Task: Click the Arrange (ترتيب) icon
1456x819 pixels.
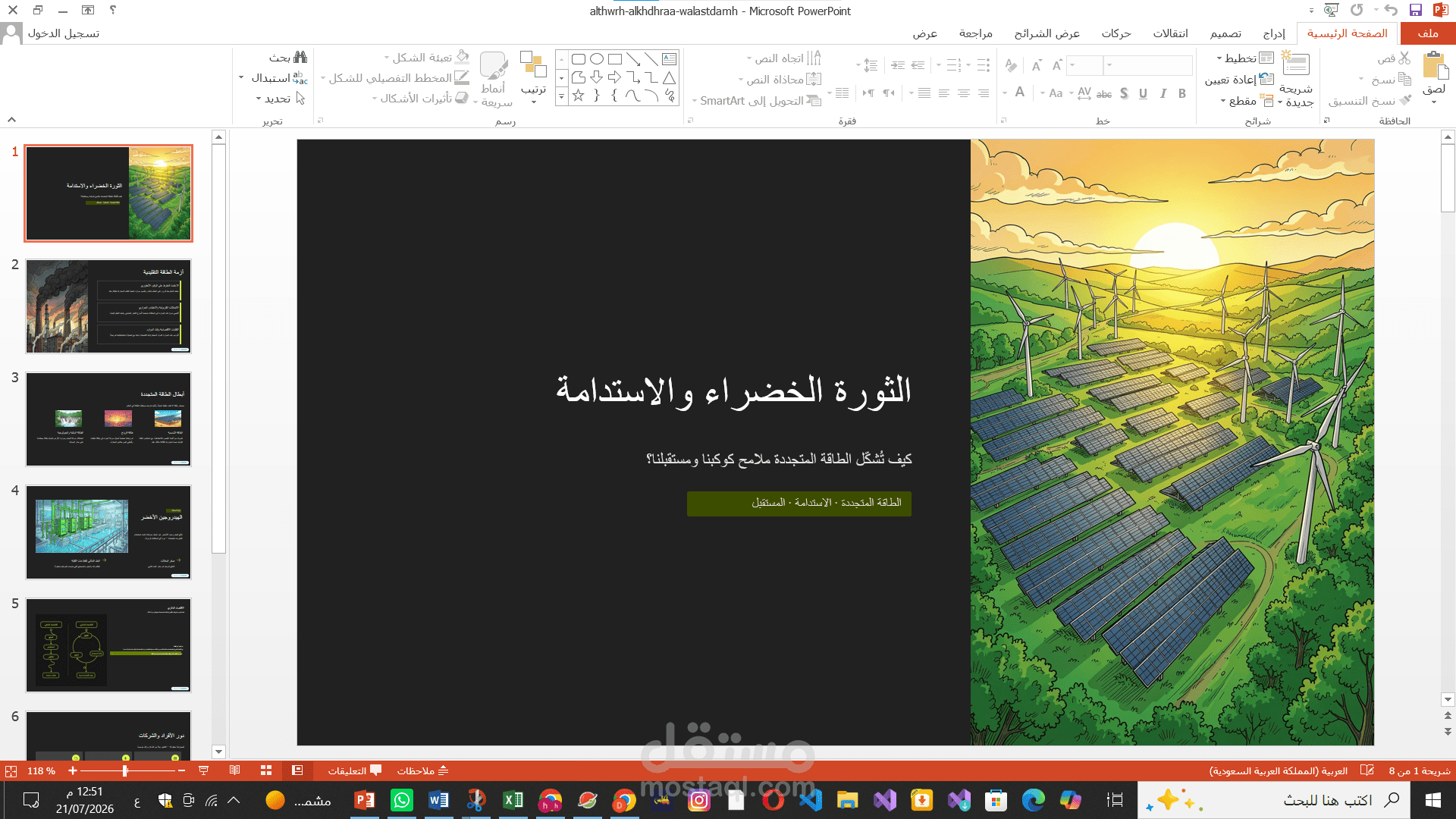Action: [x=533, y=64]
